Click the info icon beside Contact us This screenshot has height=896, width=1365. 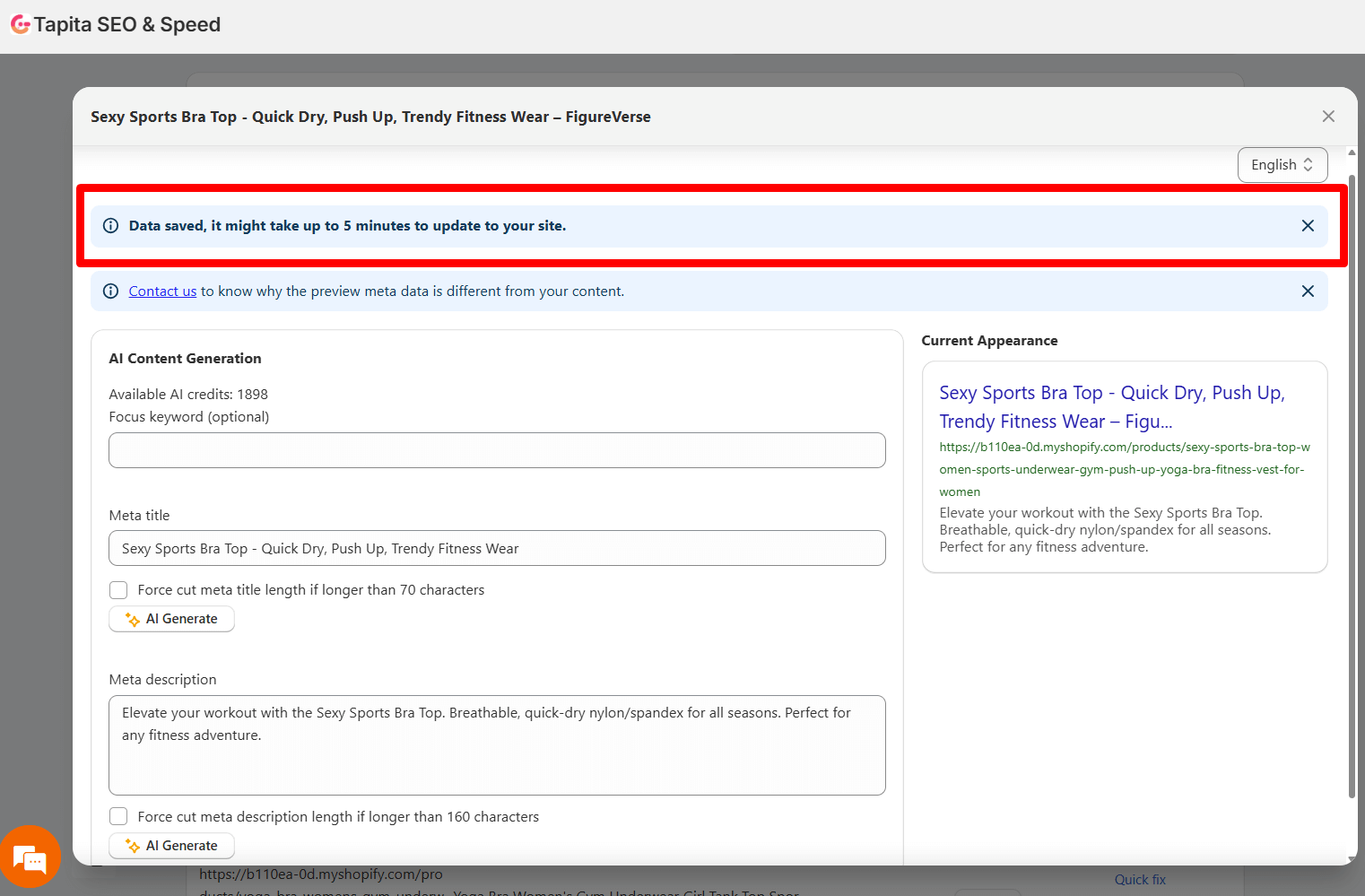tap(111, 291)
